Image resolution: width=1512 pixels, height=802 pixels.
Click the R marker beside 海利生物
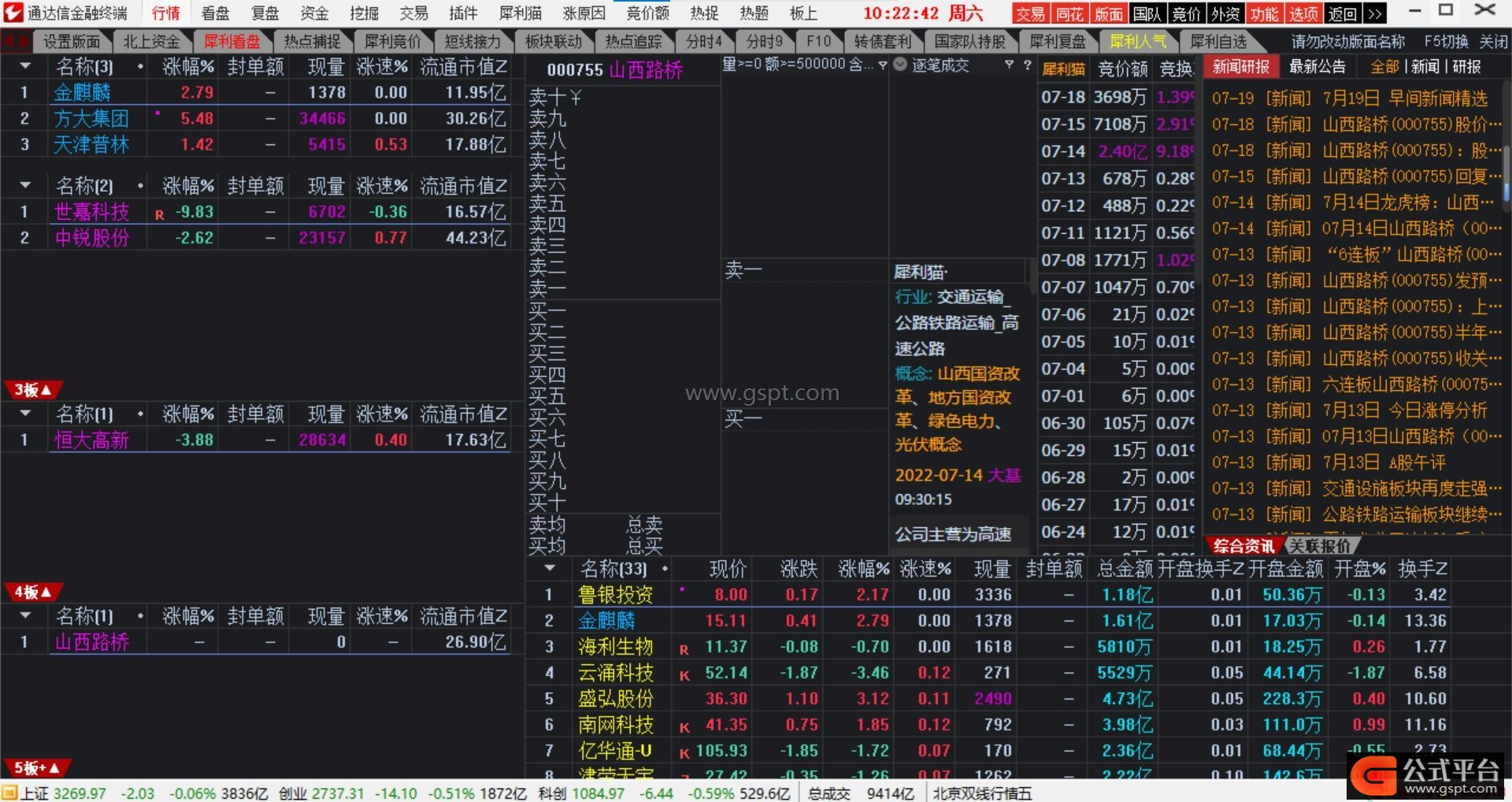pos(684,649)
